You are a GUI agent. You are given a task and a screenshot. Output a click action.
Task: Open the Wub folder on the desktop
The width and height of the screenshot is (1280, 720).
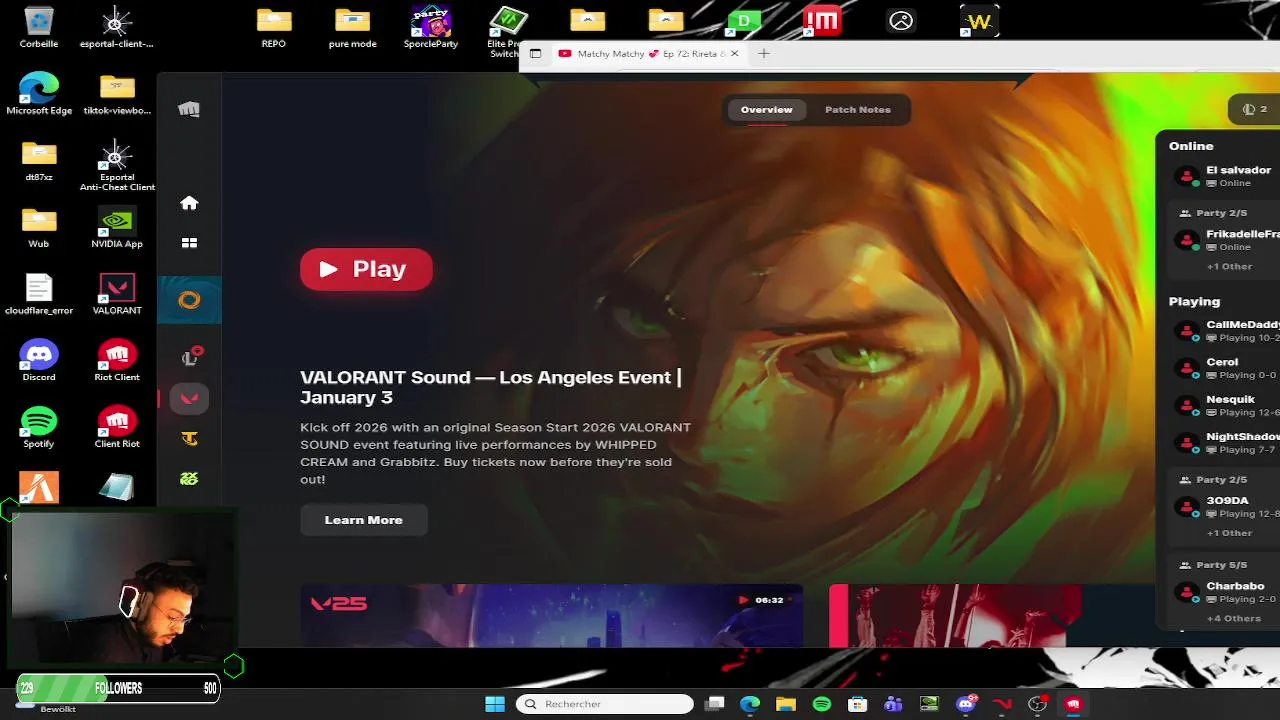coord(39,227)
